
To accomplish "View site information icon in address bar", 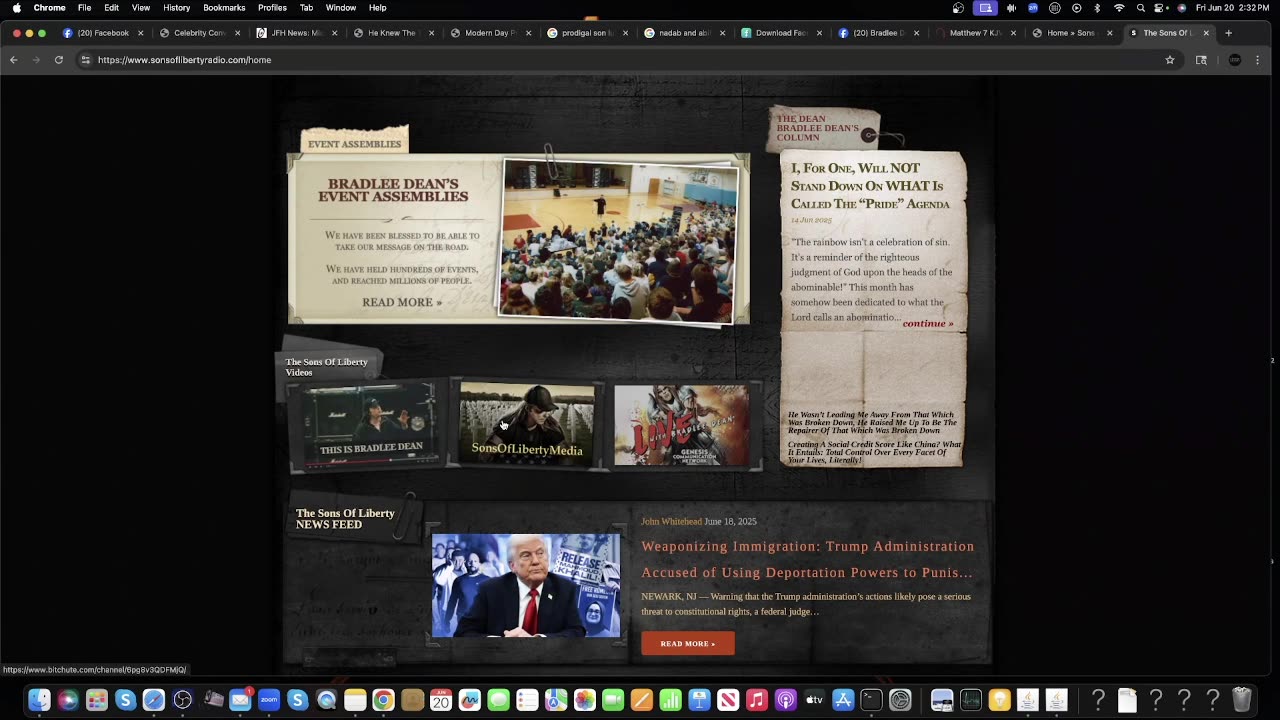I will 86,60.
